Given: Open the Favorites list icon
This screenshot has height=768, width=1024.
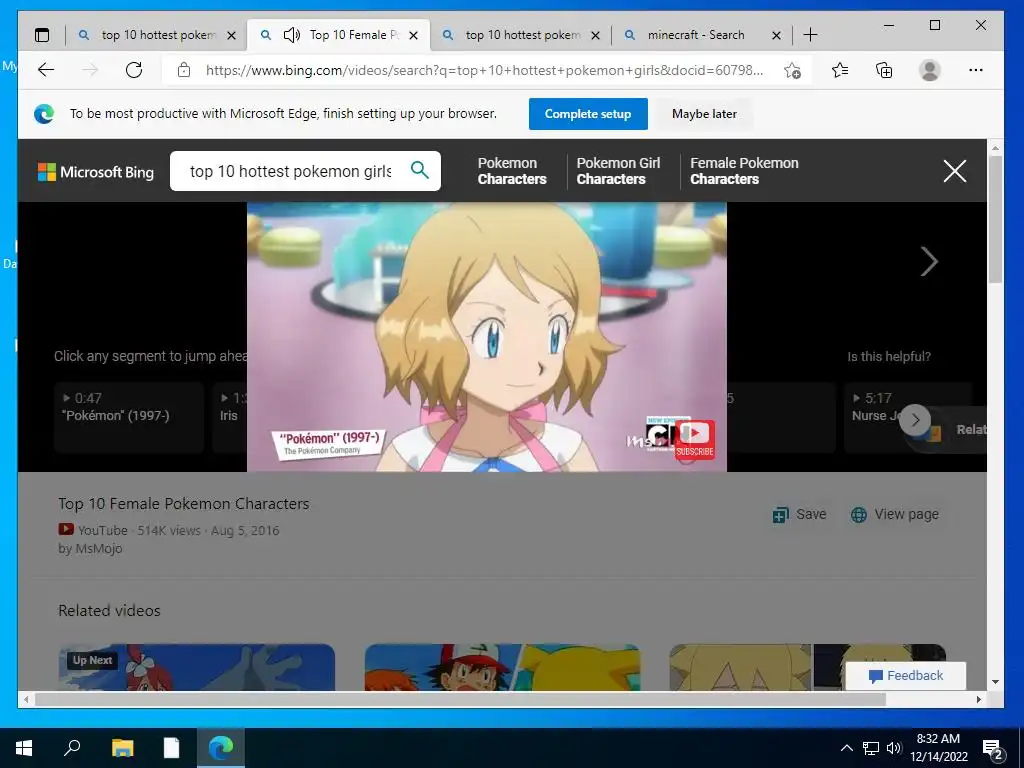Looking at the screenshot, I should [x=840, y=70].
